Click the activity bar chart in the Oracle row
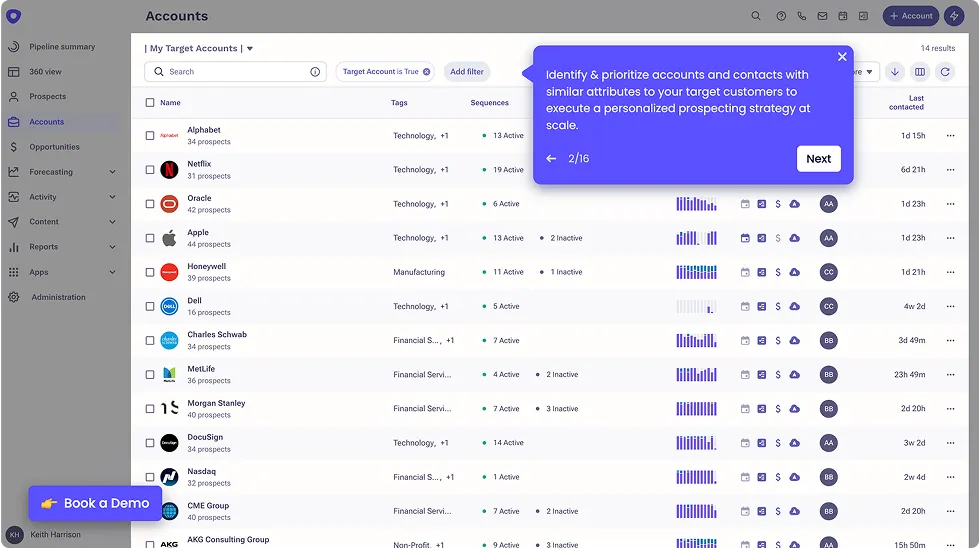Screen dimensions: 979x549 pos(696,204)
